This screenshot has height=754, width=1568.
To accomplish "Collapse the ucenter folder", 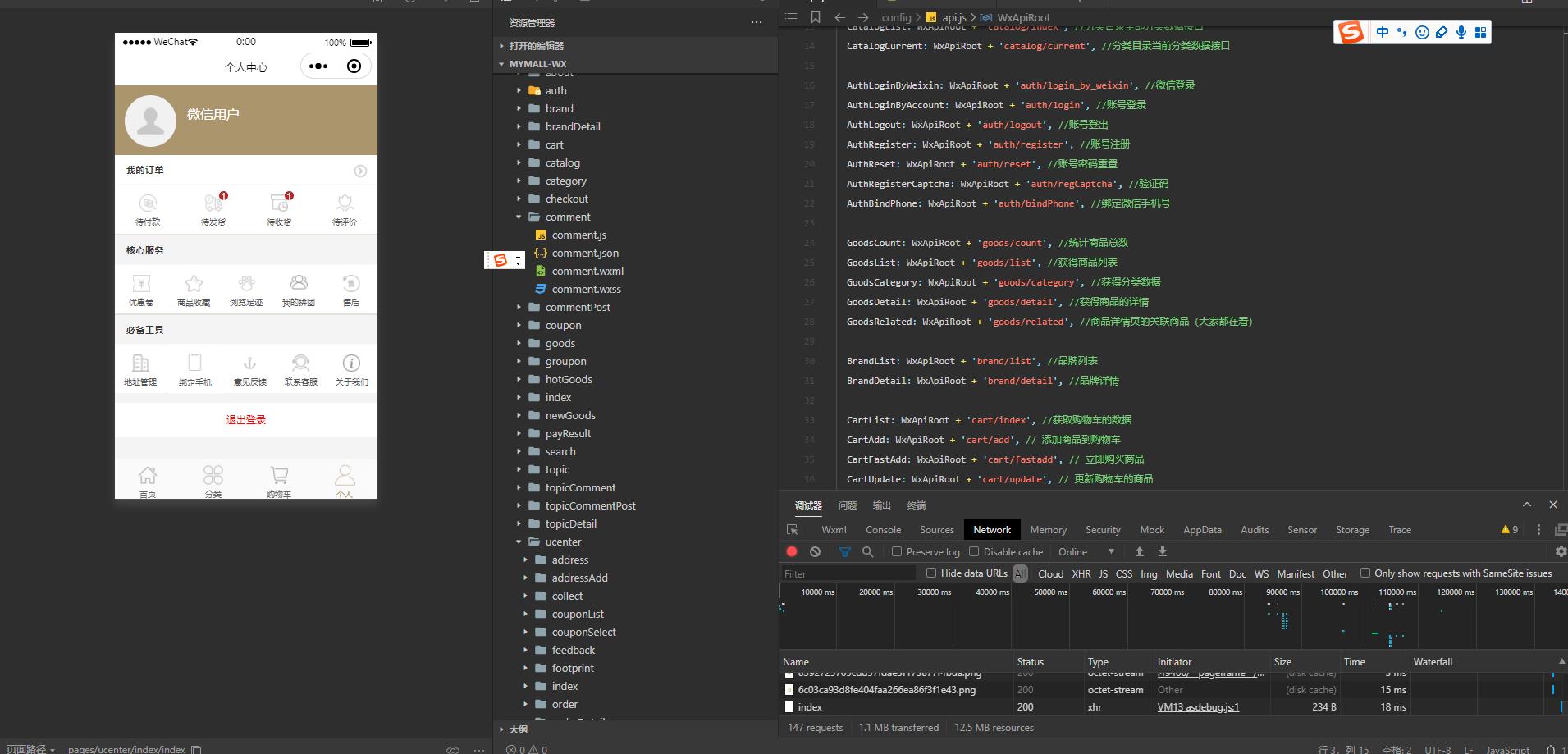I will click(519, 542).
